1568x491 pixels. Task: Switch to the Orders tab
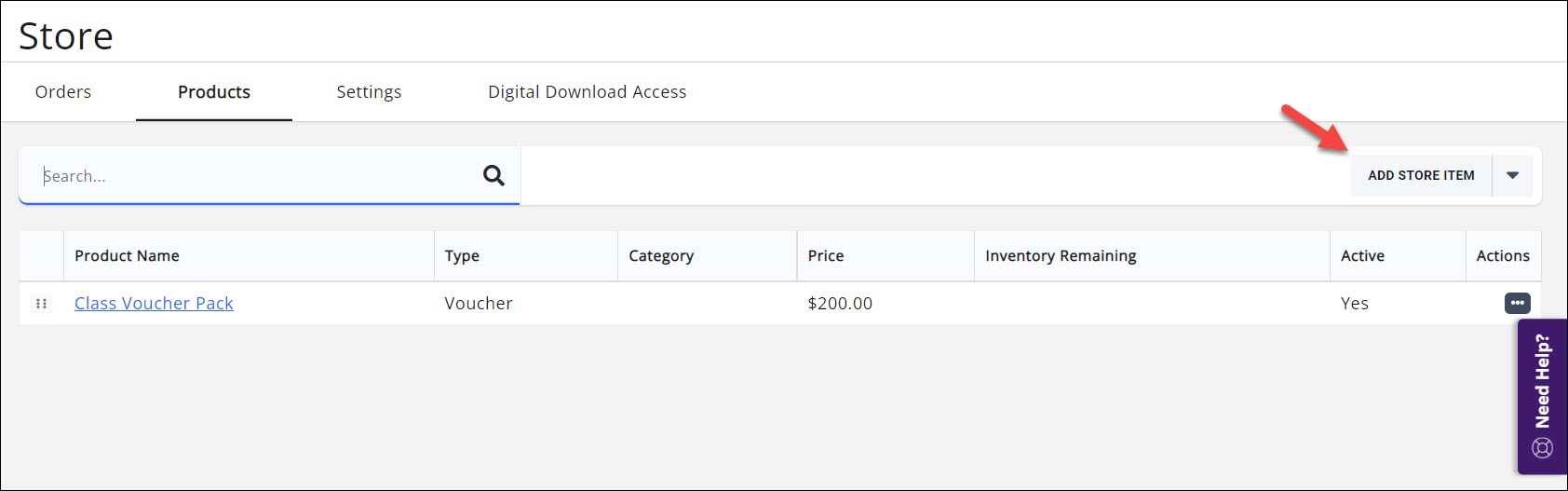[x=63, y=92]
